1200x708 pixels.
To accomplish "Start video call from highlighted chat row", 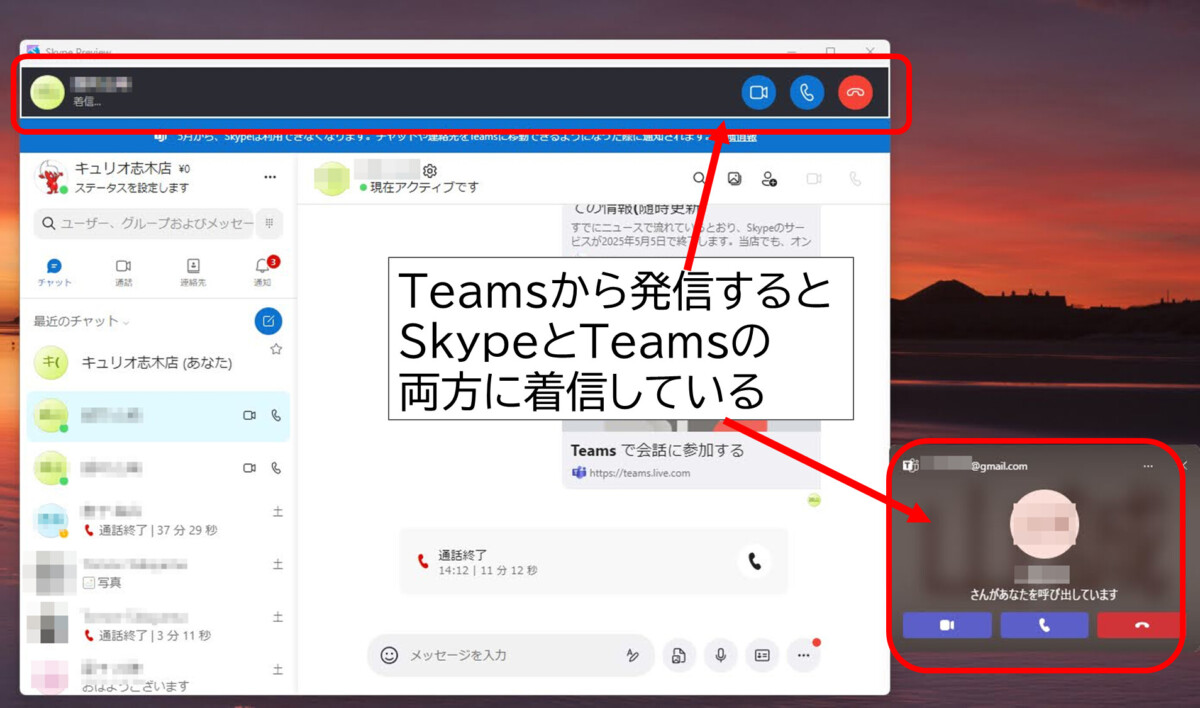I will [x=250, y=415].
